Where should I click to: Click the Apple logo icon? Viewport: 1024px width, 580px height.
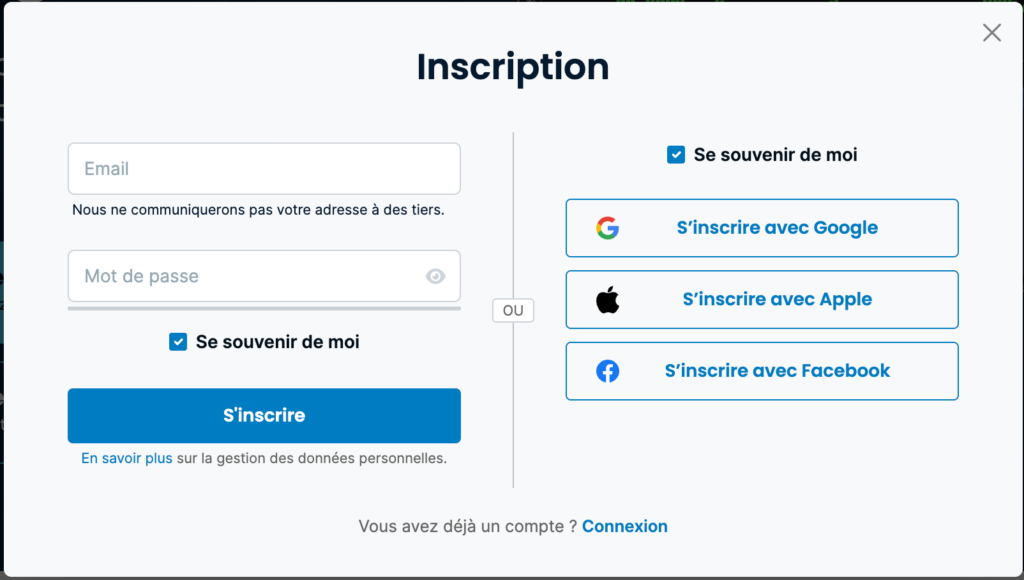pos(607,299)
